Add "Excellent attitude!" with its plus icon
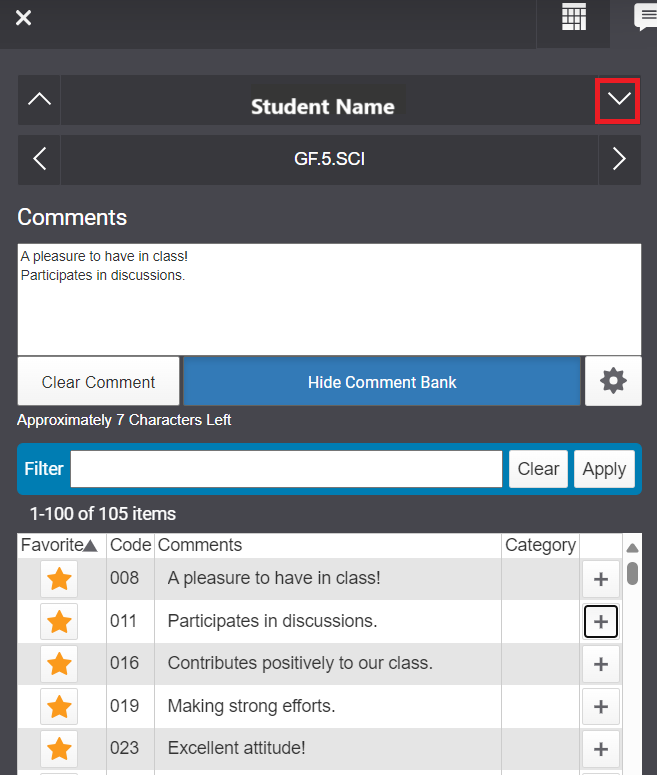This screenshot has height=775, width=657. pos(601,749)
